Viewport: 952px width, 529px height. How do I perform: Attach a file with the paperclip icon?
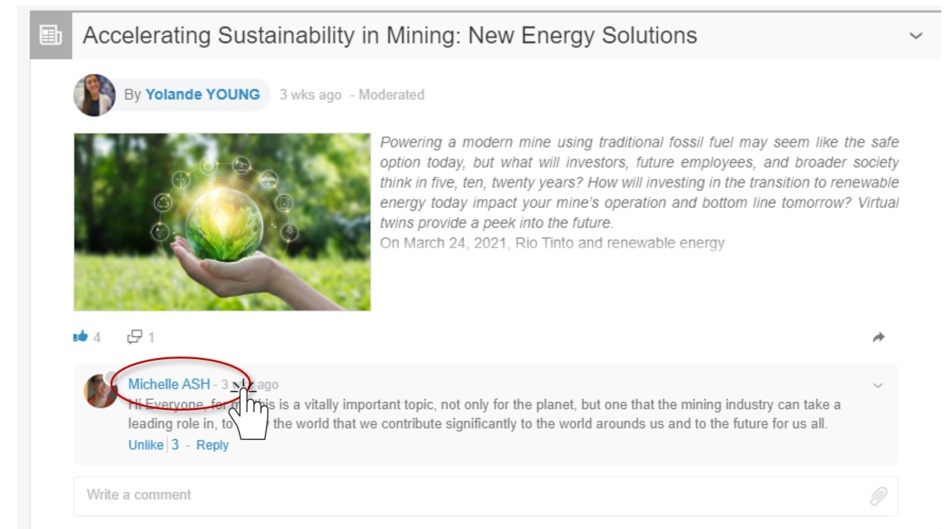coord(878,496)
